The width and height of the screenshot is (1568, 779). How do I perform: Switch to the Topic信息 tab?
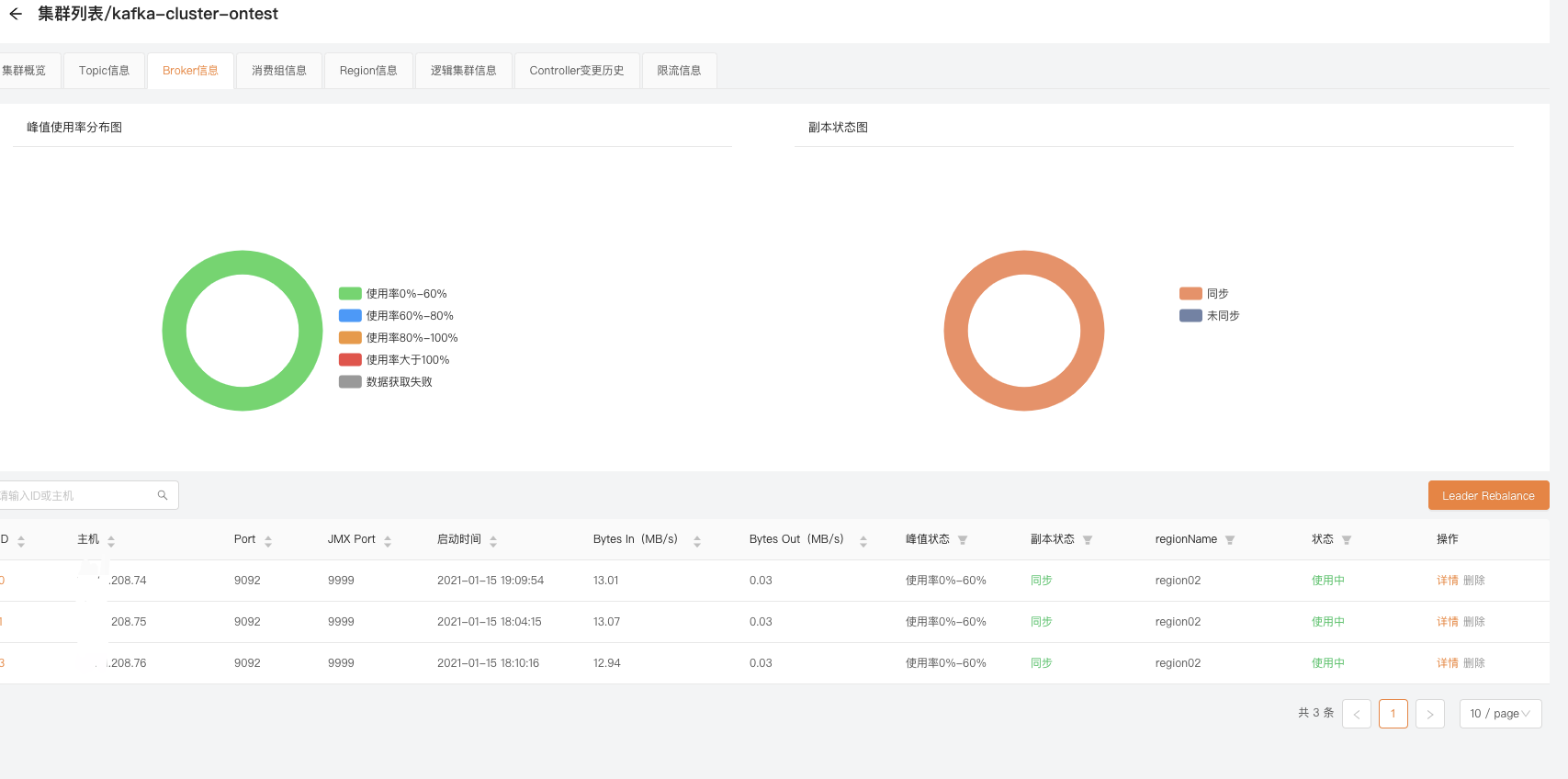104,71
